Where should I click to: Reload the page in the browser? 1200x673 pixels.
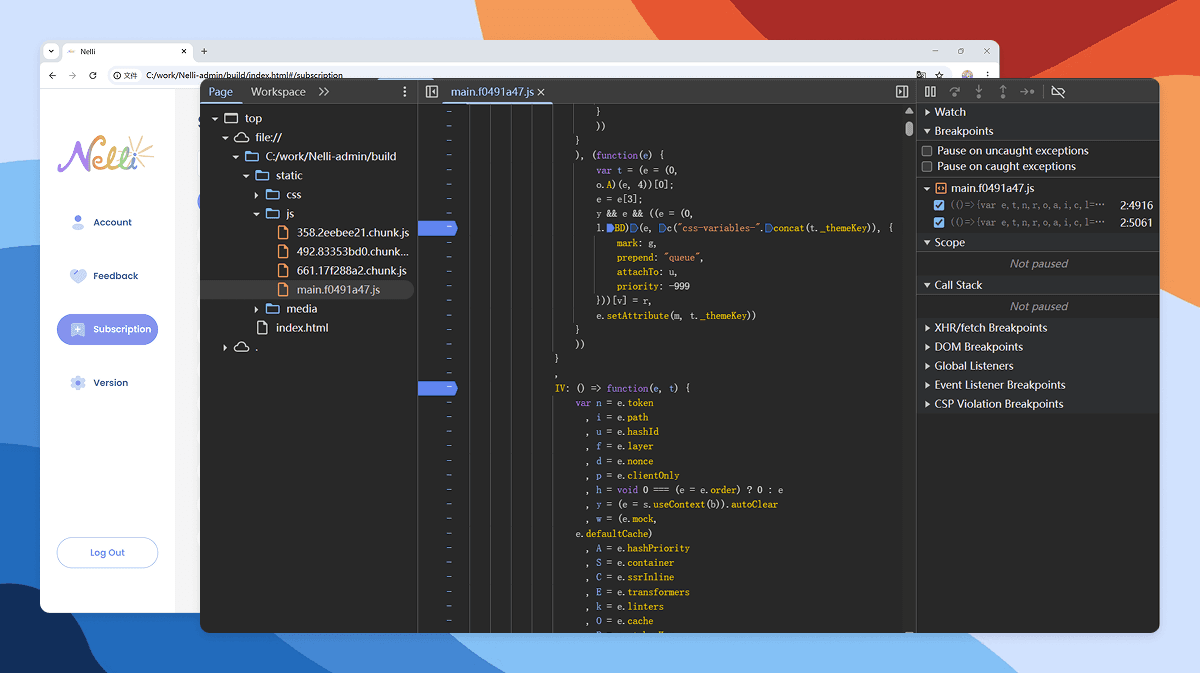(x=93, y=75)
